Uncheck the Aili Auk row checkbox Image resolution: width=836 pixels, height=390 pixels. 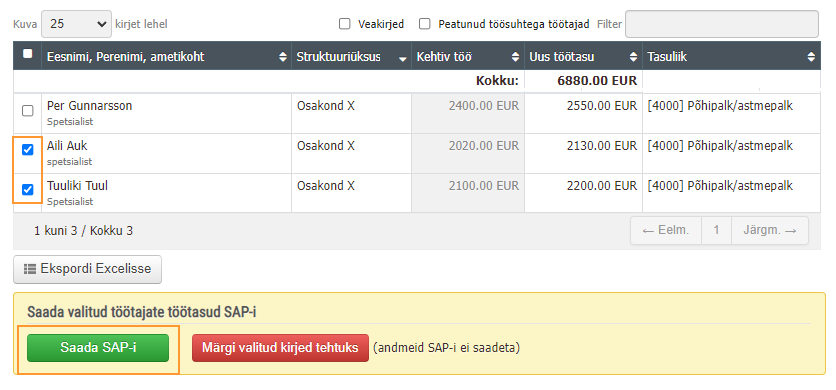27,150
